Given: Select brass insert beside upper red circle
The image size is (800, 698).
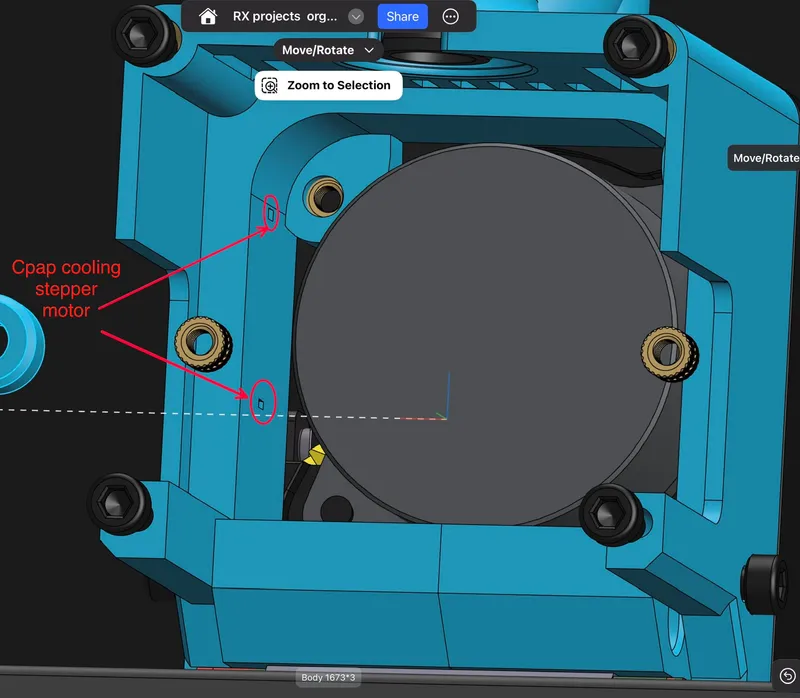Looking at the screenshot, I should [323, 196].
